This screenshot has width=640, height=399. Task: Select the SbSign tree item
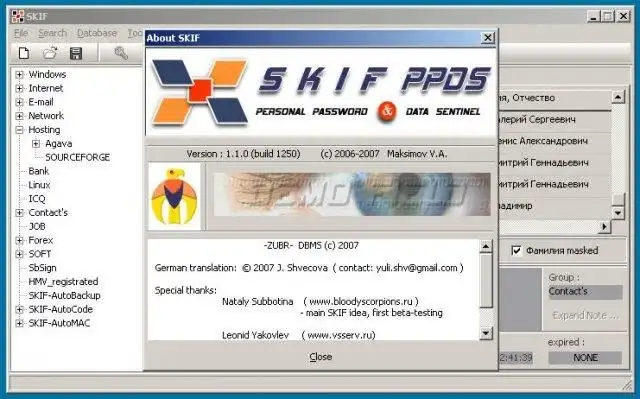(x=42, y=268)
